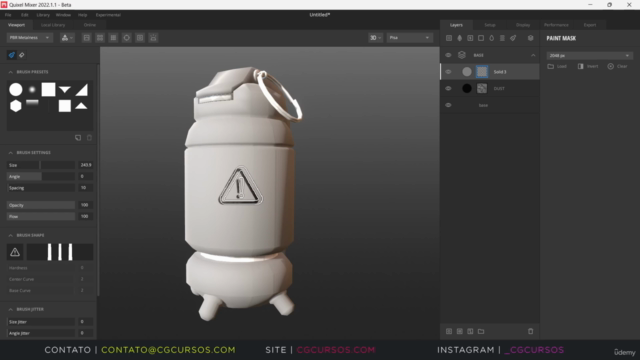640x360 pixels.
Task: Click the grid viewport layout icon
Action: (113, 38)
